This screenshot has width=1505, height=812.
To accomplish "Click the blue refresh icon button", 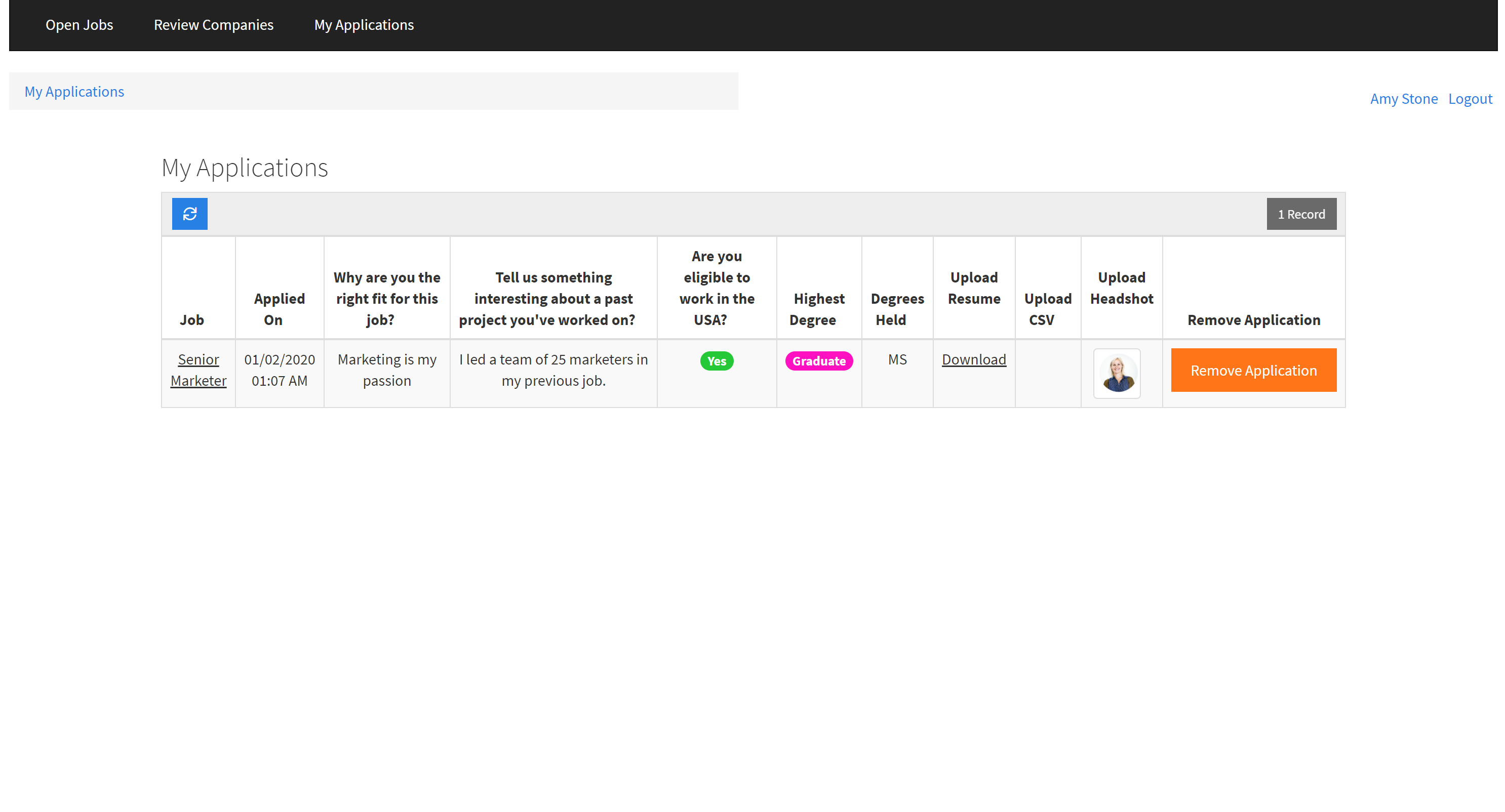I will 189,214.
